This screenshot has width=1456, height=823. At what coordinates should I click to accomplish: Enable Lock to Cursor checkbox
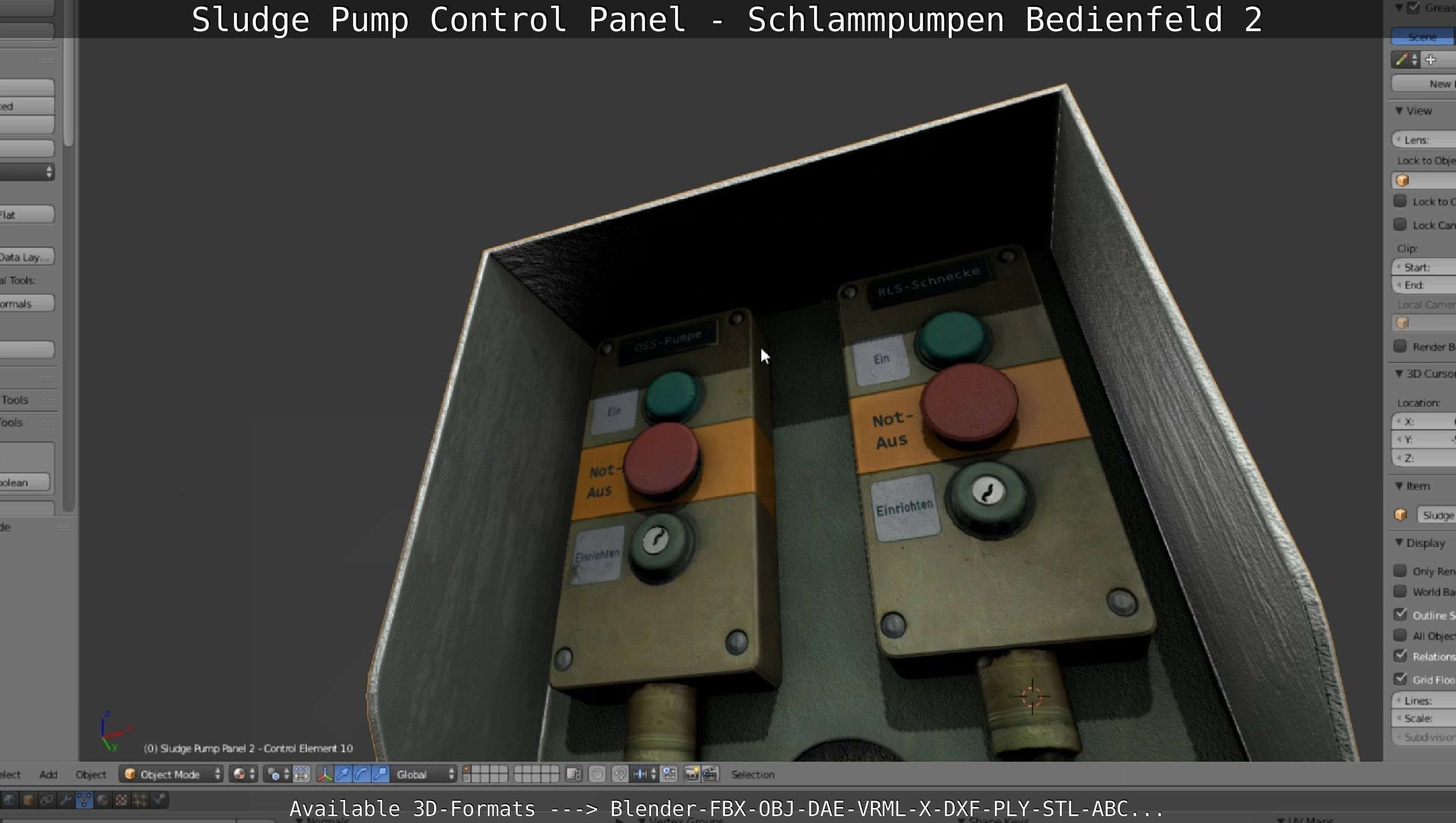1401,201
